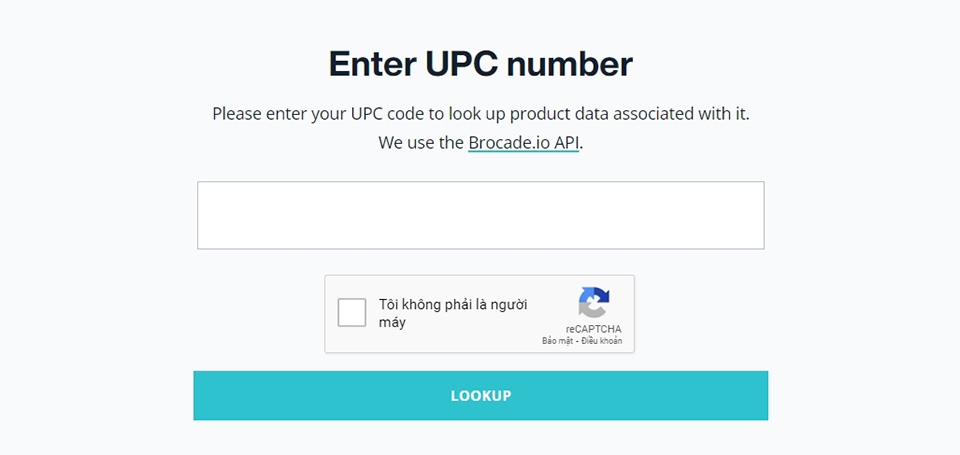
Task: Click the dash between Bảo mật and Điều khoản
Action: coord(577,341)
